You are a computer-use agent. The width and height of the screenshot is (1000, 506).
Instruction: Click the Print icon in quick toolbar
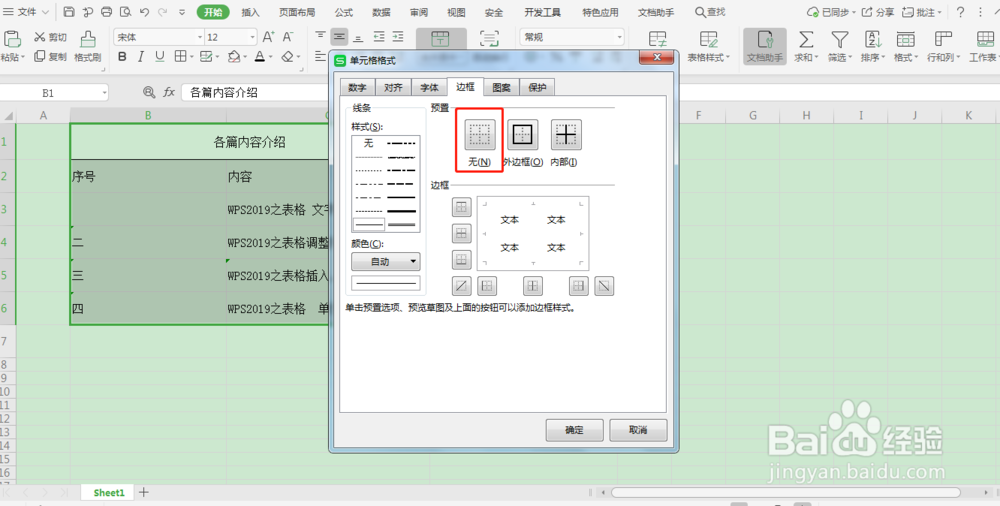pyautogui.click(x=107, y=11)
